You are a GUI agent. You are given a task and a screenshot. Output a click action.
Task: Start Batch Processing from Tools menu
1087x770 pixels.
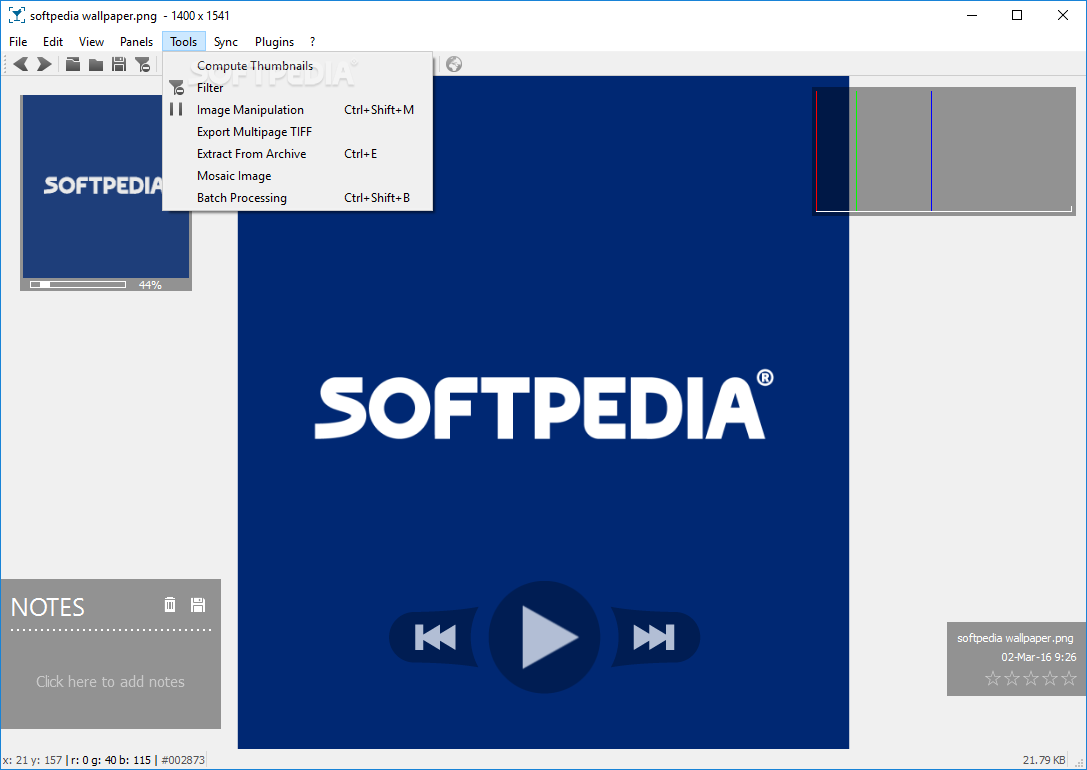[x=297, y=198]
